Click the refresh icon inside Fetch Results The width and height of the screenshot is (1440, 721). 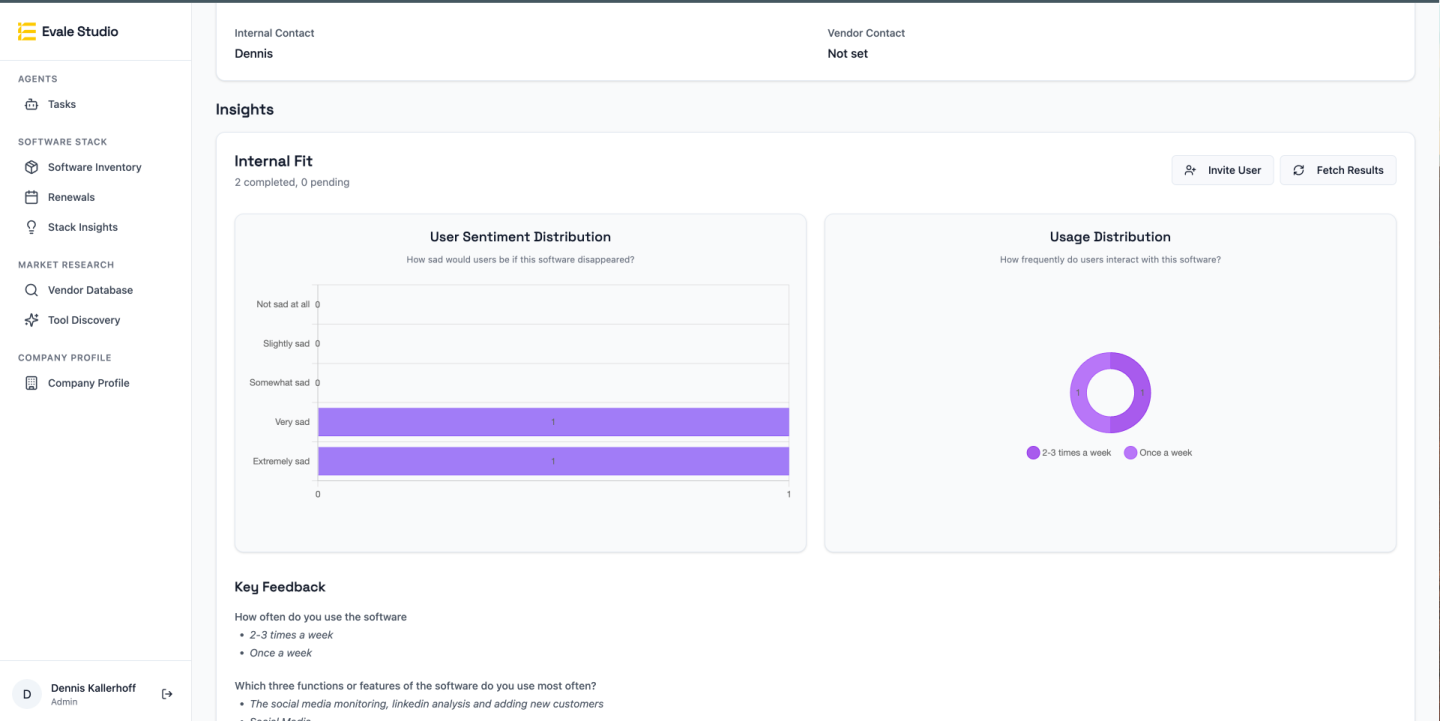[x=1298, y=169]
